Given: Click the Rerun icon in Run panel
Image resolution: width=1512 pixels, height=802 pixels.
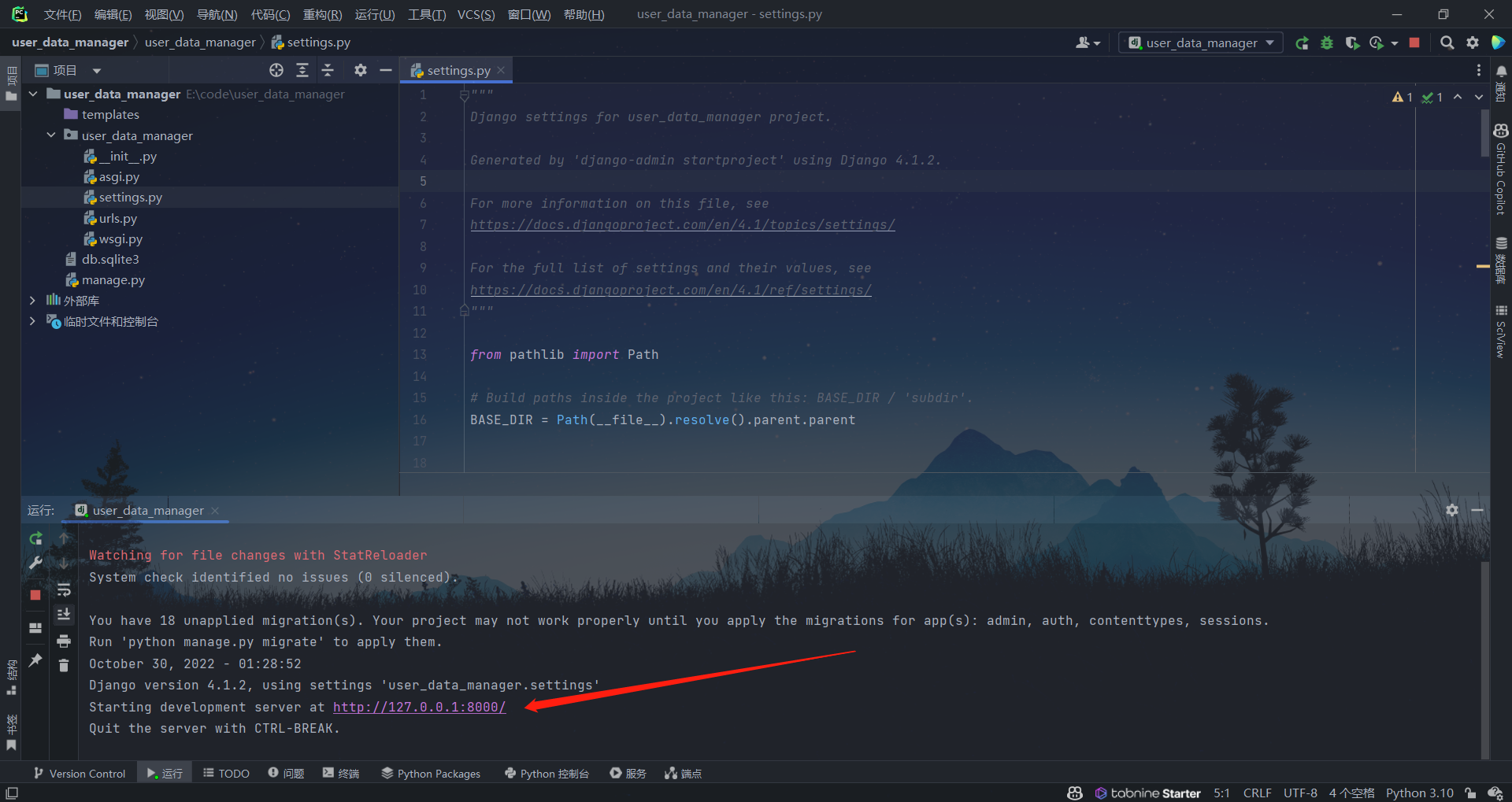Looking at the screenshot, I should [x=35, y=538].
